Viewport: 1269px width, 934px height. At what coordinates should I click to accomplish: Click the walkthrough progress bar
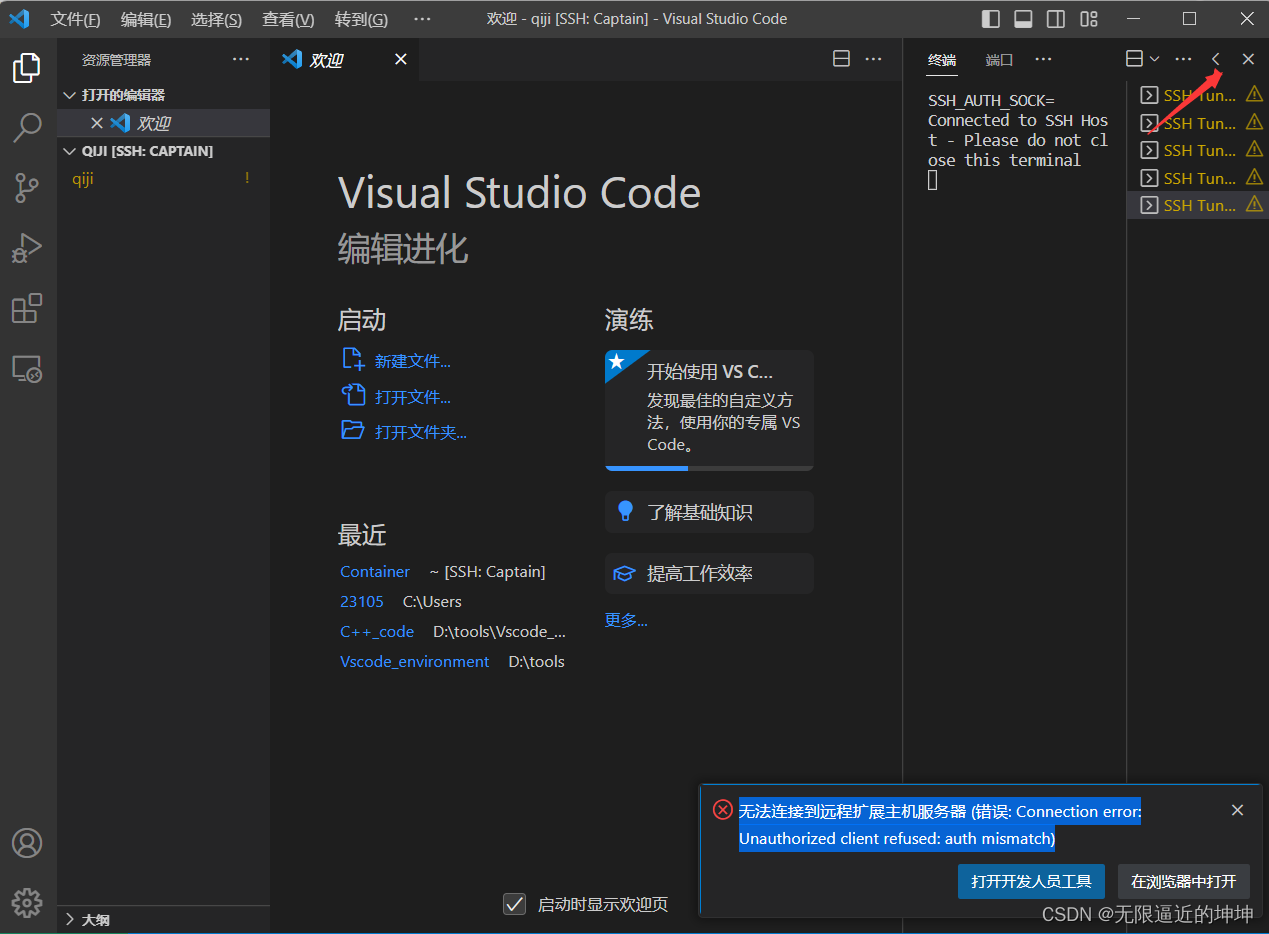[709, 468]
